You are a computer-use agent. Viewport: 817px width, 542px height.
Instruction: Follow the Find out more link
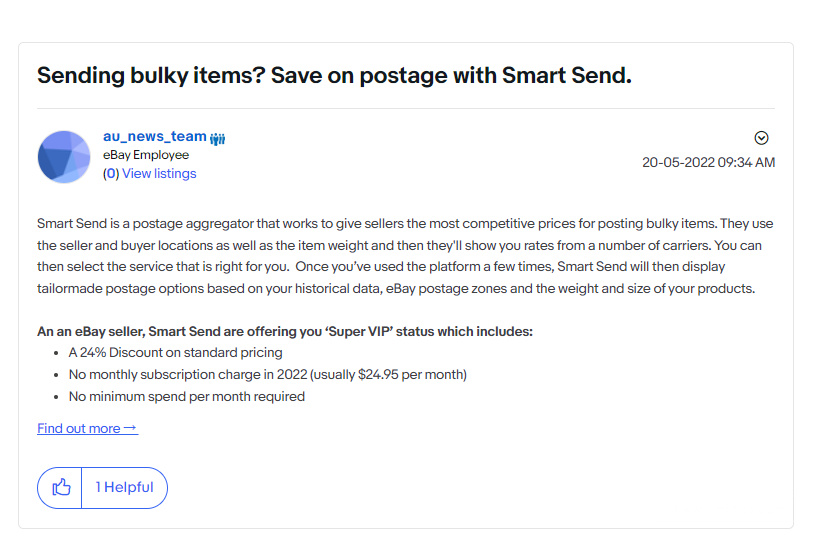(x=87, y=428)
